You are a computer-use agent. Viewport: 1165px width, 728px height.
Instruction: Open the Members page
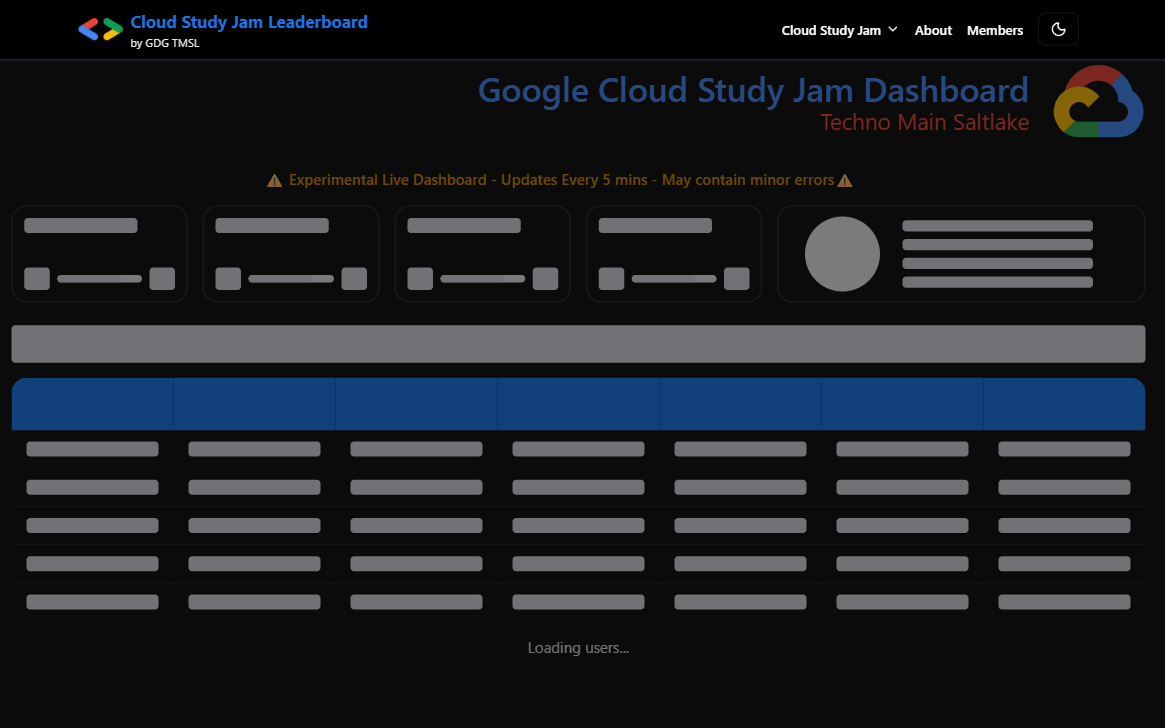[x=994, y=30]
